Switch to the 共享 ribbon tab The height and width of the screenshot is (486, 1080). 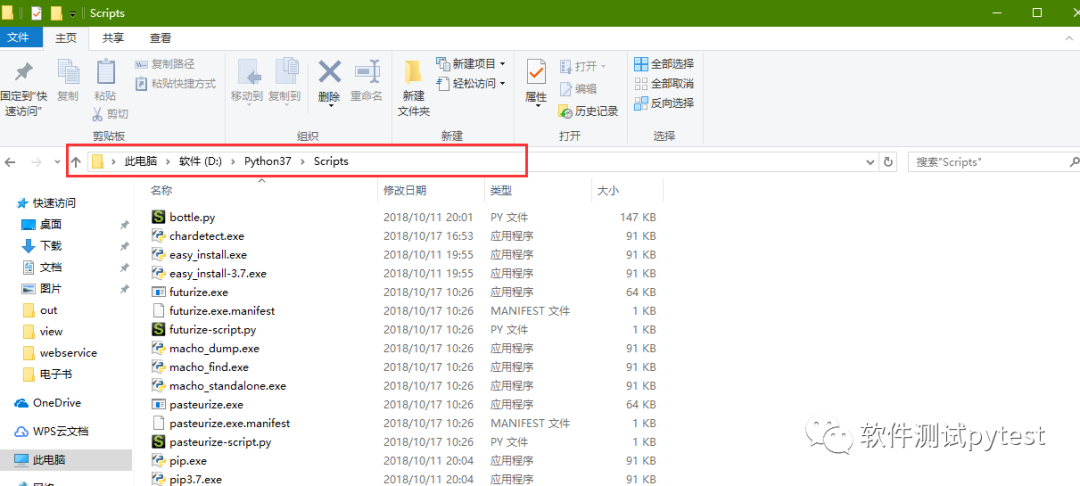click(x=113, y=39)
